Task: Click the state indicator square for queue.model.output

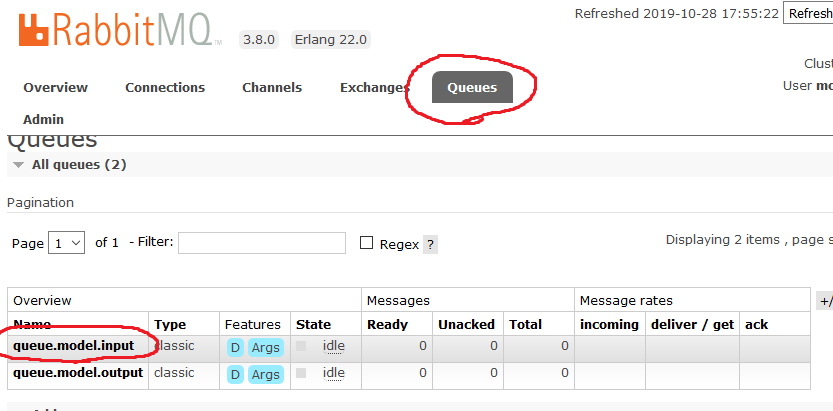Action: [301, 373]
